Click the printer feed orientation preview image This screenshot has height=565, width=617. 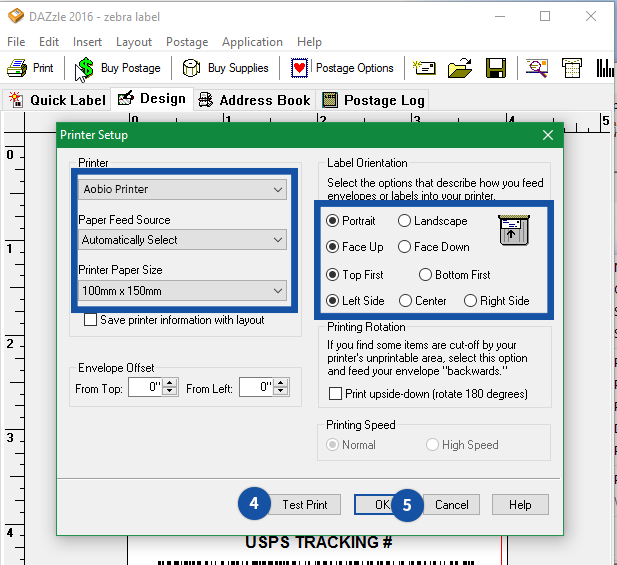[514, 231]
